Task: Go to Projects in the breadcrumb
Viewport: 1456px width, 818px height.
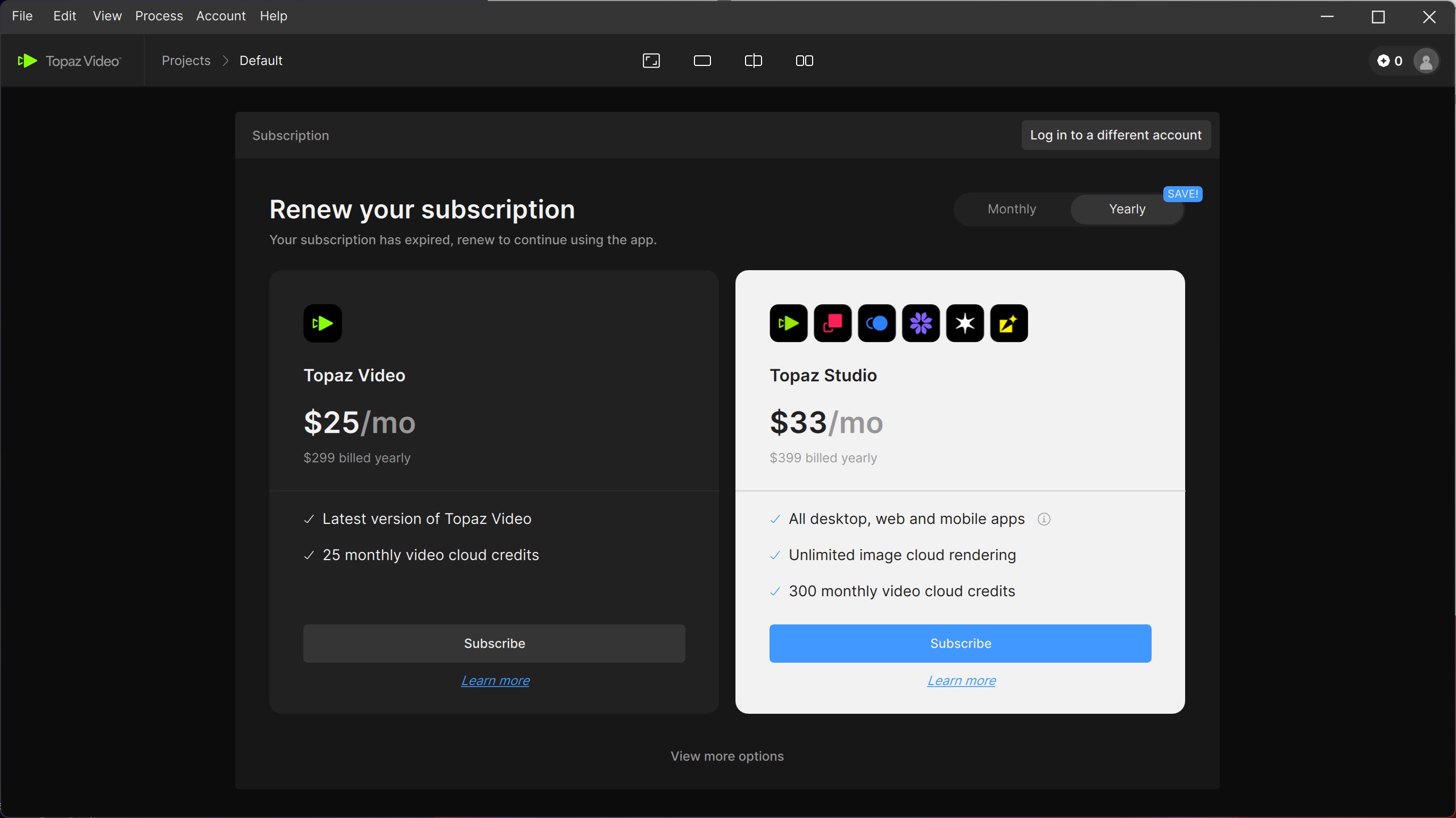Action: (186, 61)
